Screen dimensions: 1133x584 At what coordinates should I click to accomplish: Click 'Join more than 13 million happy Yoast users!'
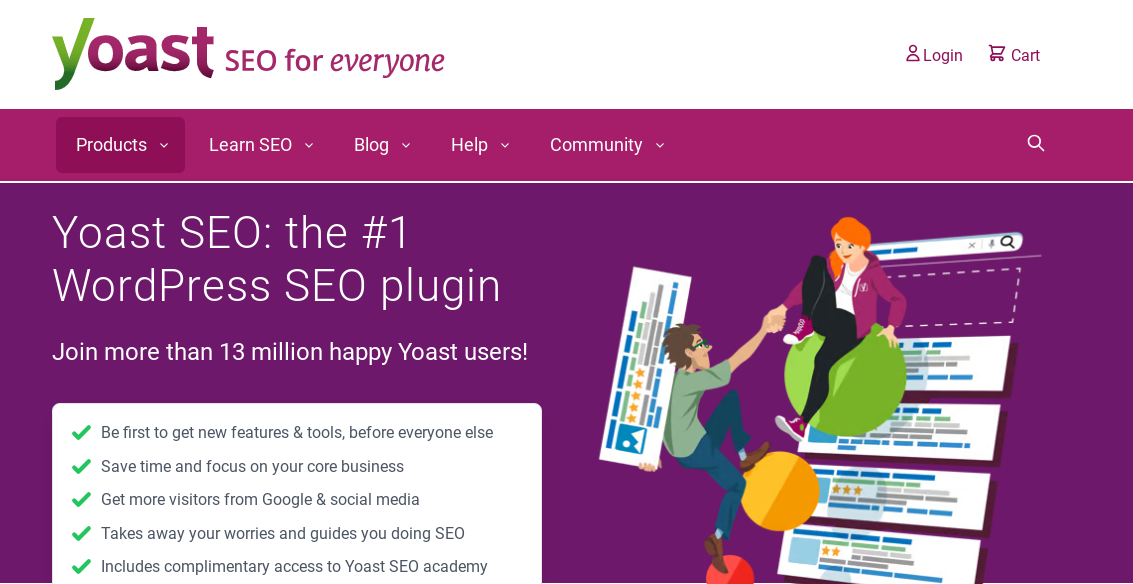[x=290, y=352]
